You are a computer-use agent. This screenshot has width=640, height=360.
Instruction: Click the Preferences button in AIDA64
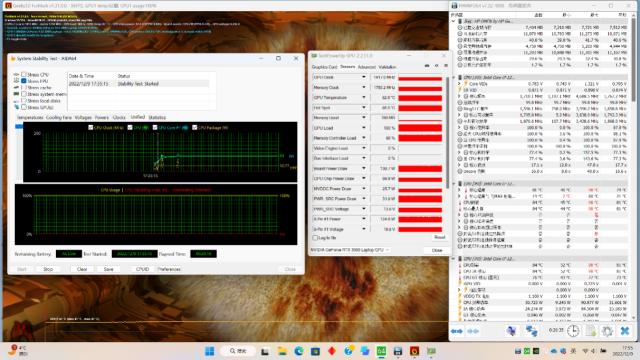click(169, 269)
